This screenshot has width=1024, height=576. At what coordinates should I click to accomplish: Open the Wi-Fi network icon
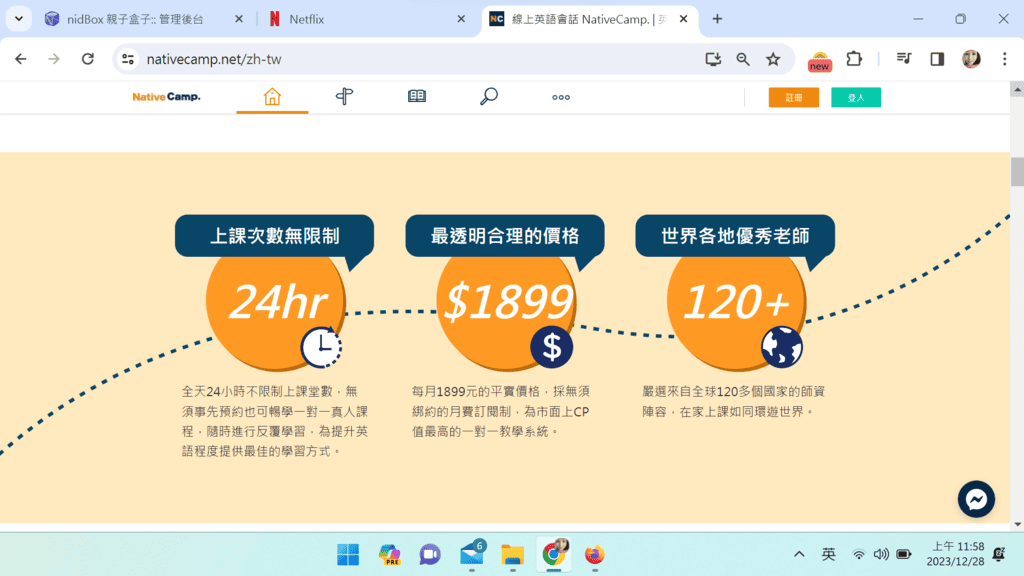[859, 554]
